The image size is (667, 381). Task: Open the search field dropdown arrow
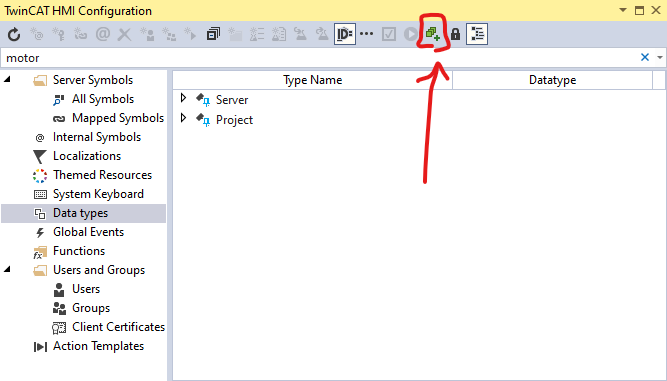pyautogui.click(x=660, y=57)
